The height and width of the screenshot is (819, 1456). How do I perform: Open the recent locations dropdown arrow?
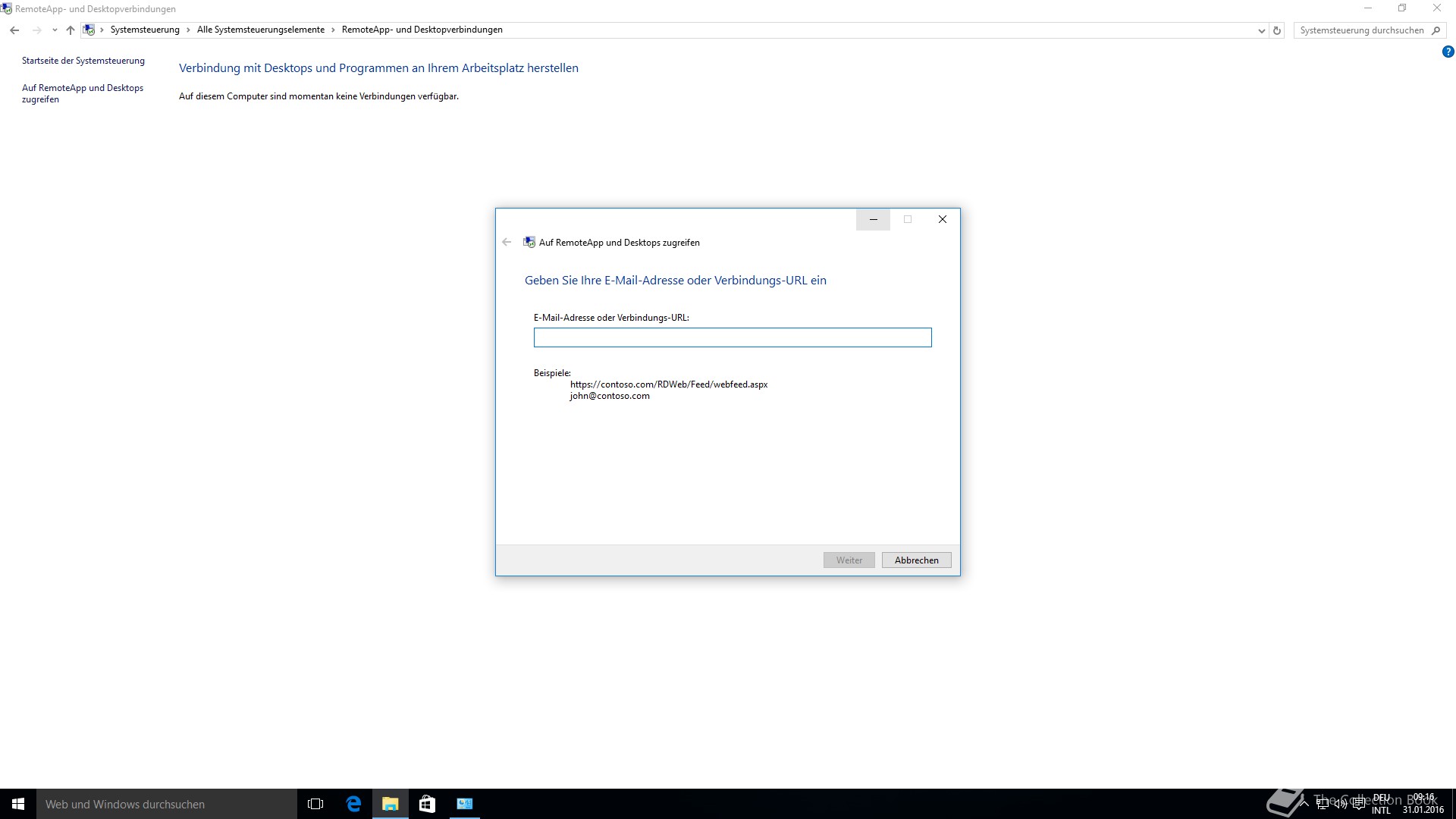[55, 30]
